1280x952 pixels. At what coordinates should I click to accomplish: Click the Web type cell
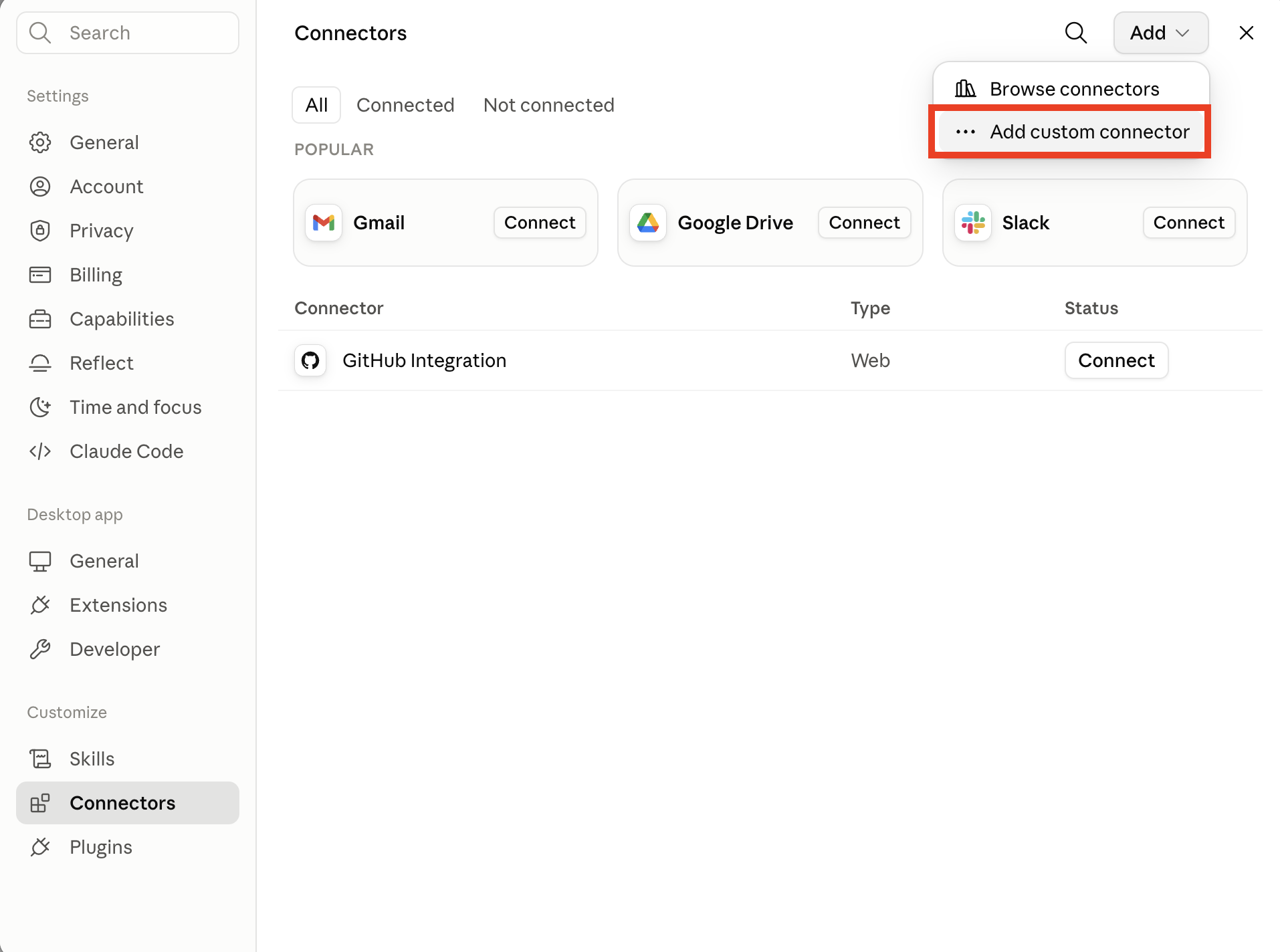pos(870,360)
